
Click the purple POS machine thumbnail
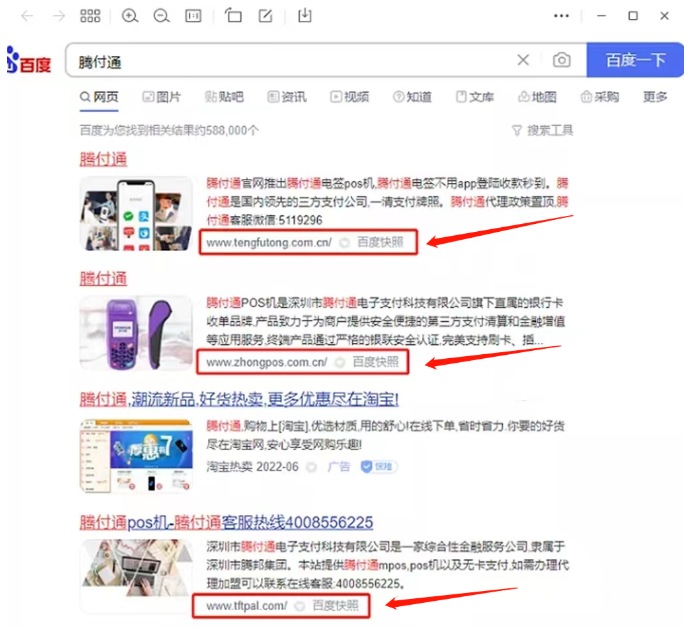coord(136,333)
